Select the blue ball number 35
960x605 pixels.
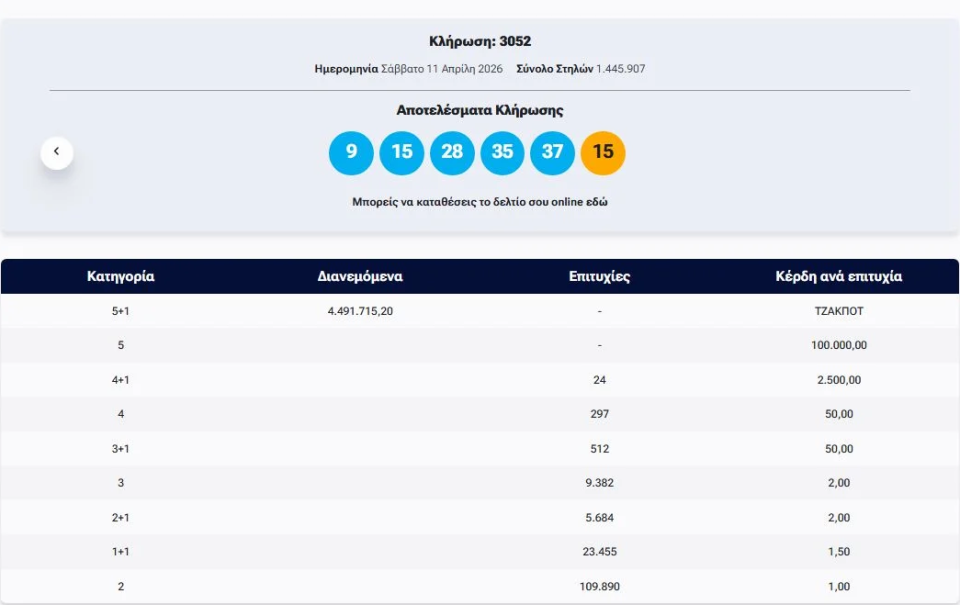click(x=502, y=152)
